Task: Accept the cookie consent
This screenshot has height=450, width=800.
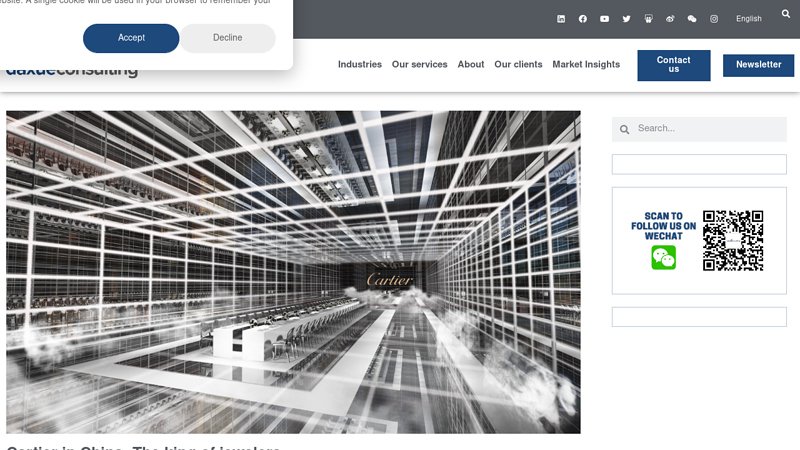Action: [131, 38]
